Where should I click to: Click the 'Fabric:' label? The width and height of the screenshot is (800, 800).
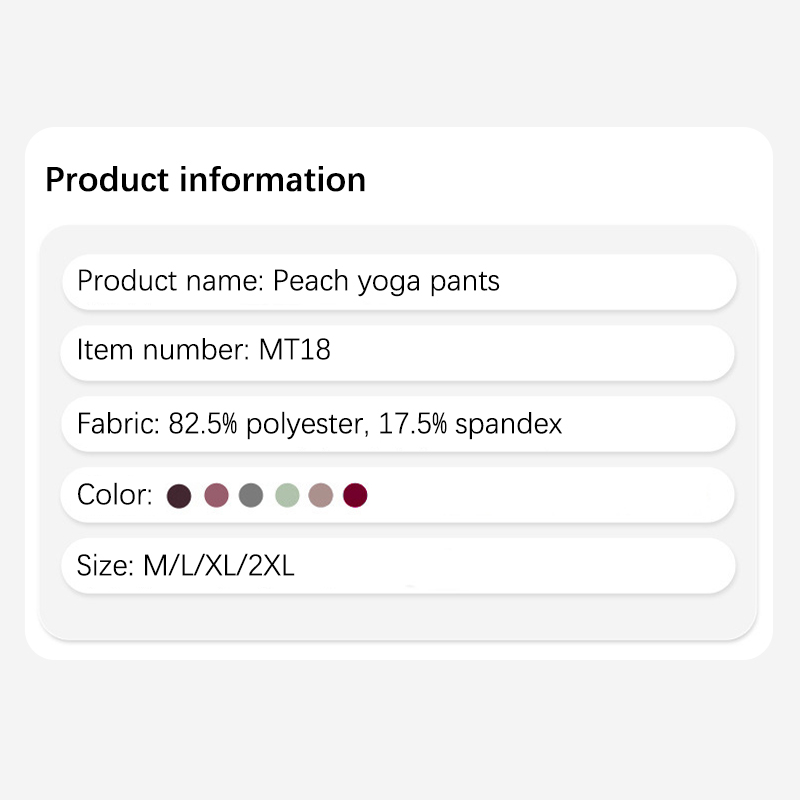(113, 424)
